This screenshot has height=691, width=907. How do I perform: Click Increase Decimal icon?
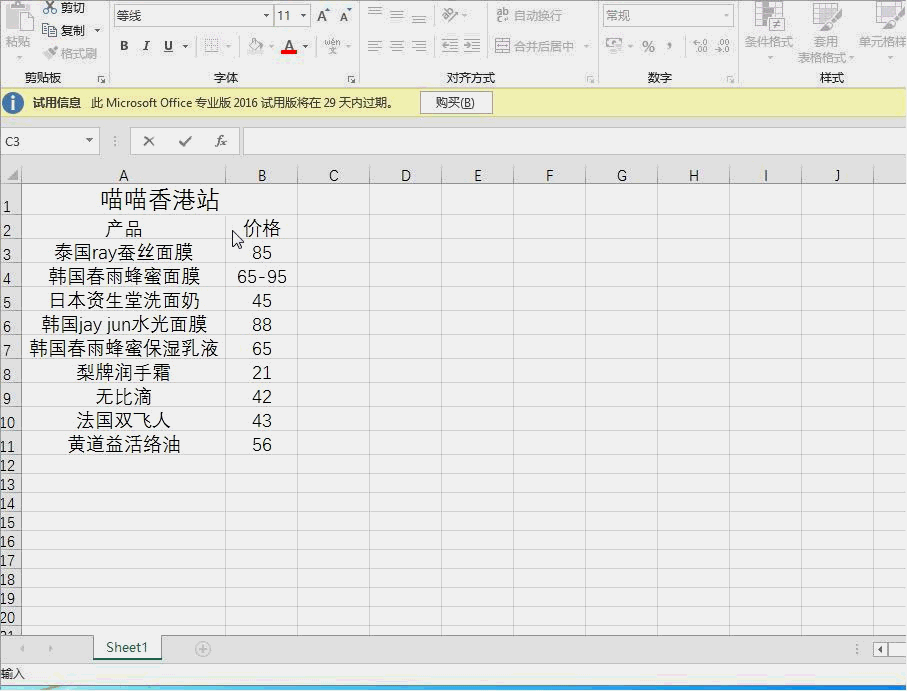(x=700, y=46)
